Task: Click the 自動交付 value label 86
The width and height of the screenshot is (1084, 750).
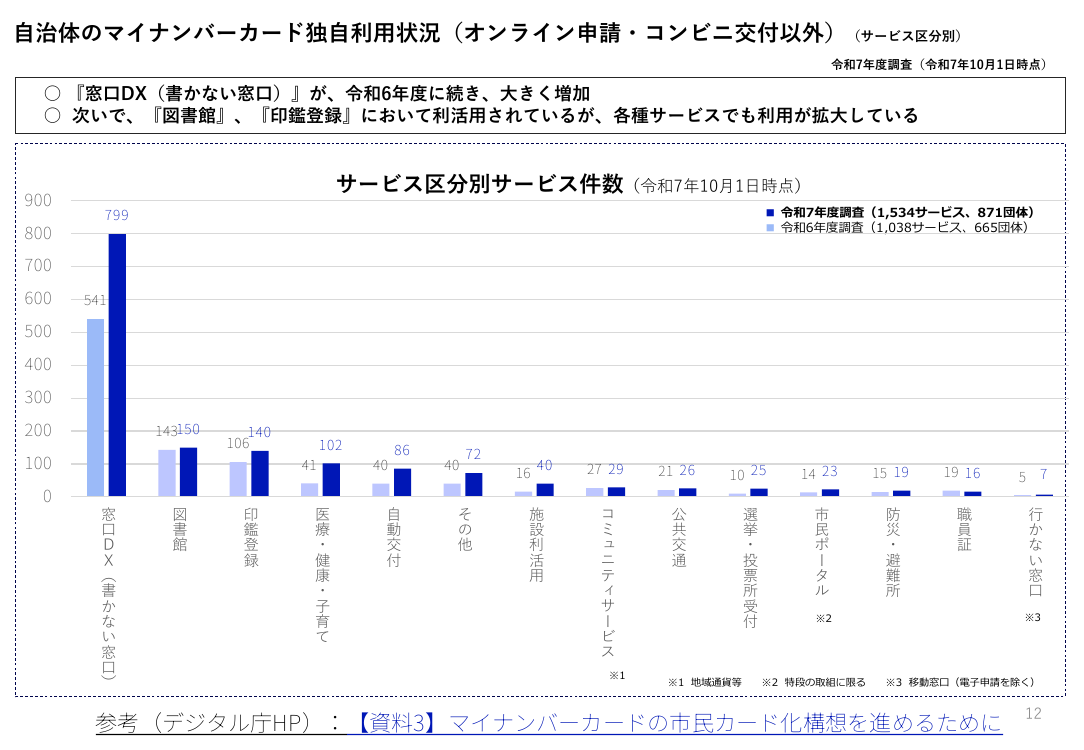Action: [x=402, y=450]
